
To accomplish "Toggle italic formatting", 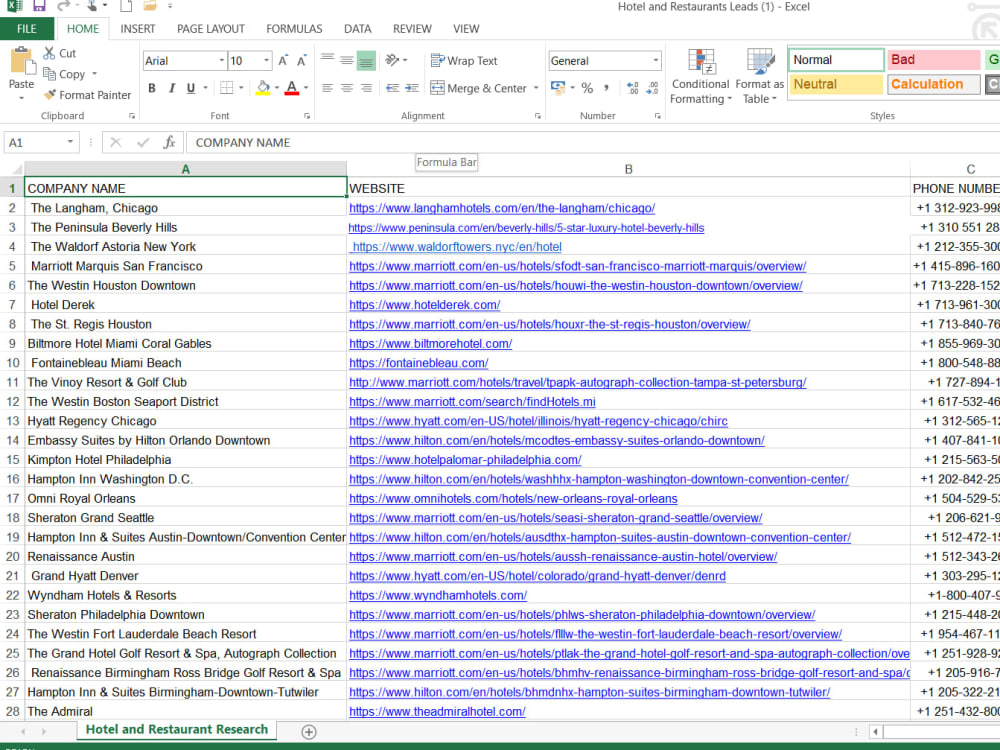I will click(x=171, y=88).
